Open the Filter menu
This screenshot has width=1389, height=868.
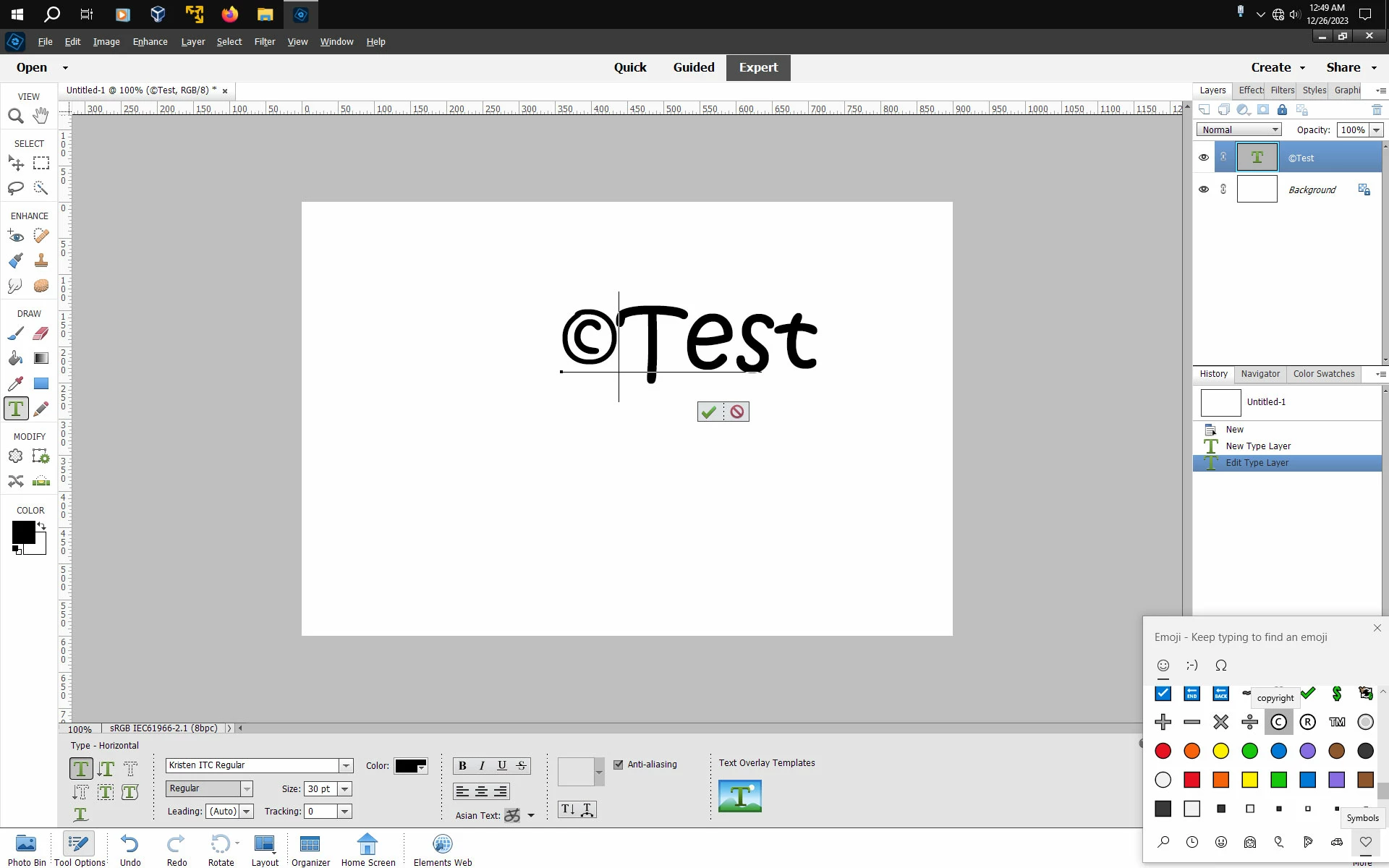264,41
